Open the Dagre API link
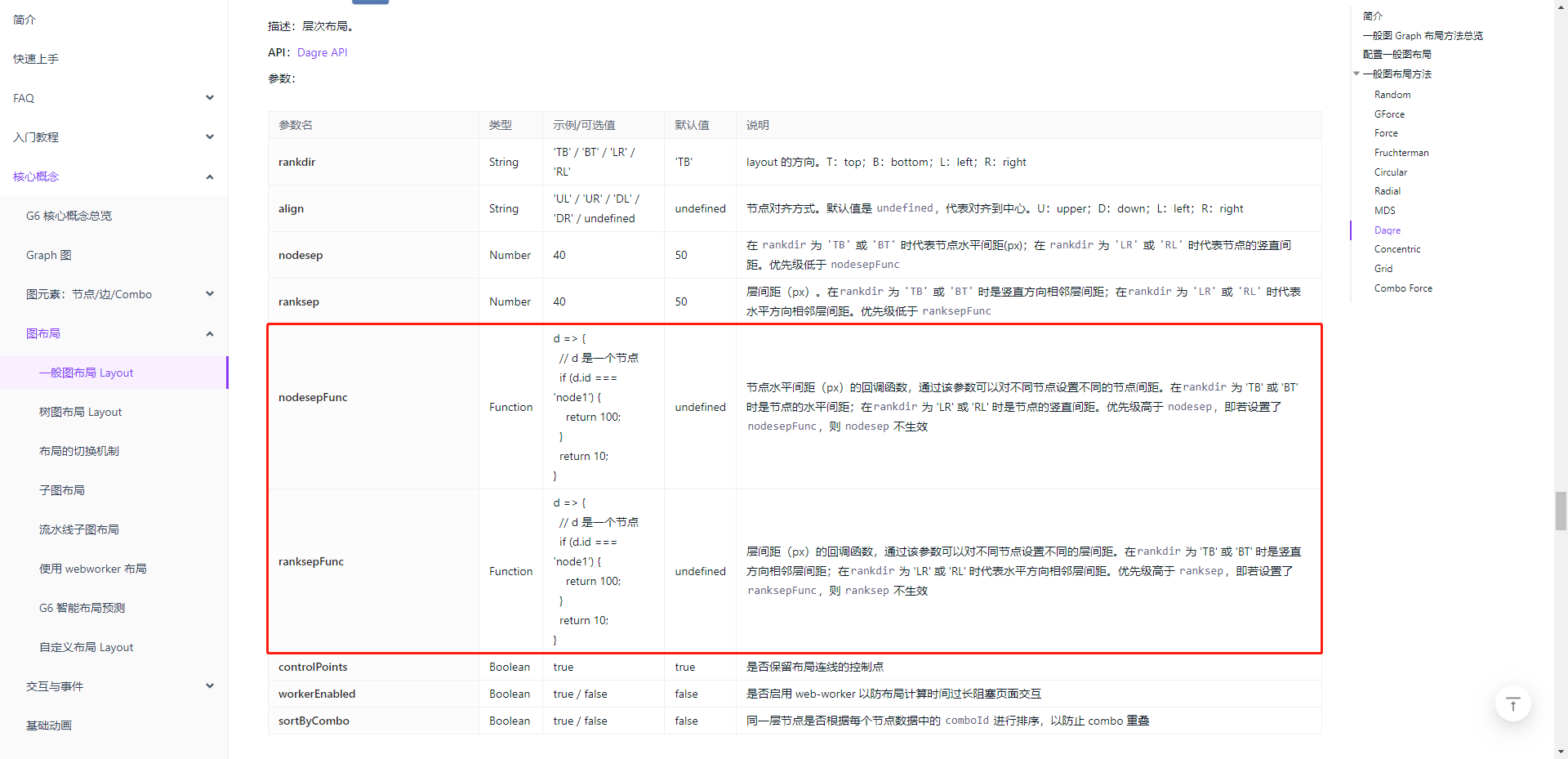 pos(322,52)
